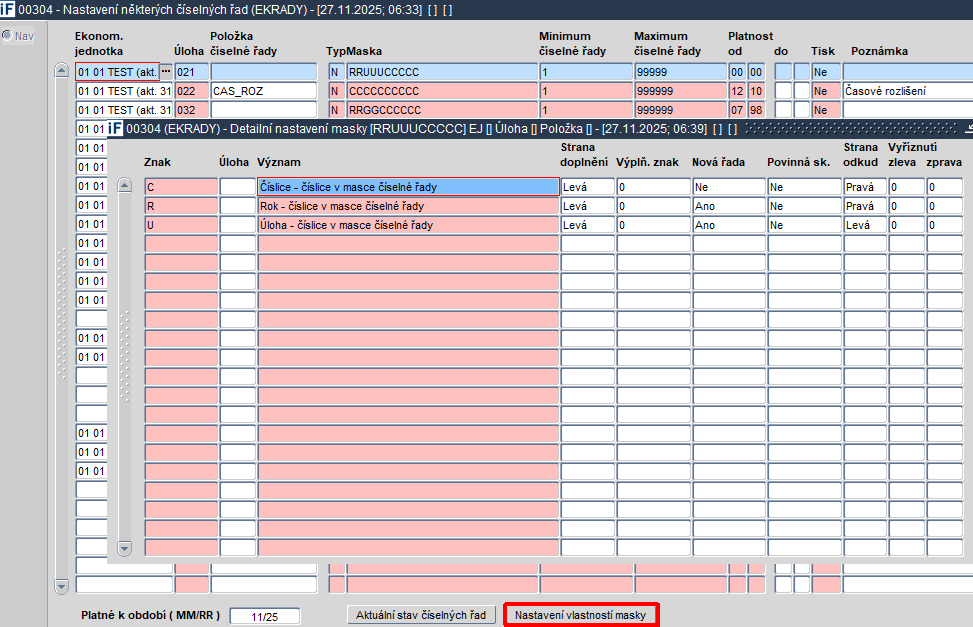Click the restore icon on the detail window title bar
This screenshot has height=627, width=973.
click(967, 129)
